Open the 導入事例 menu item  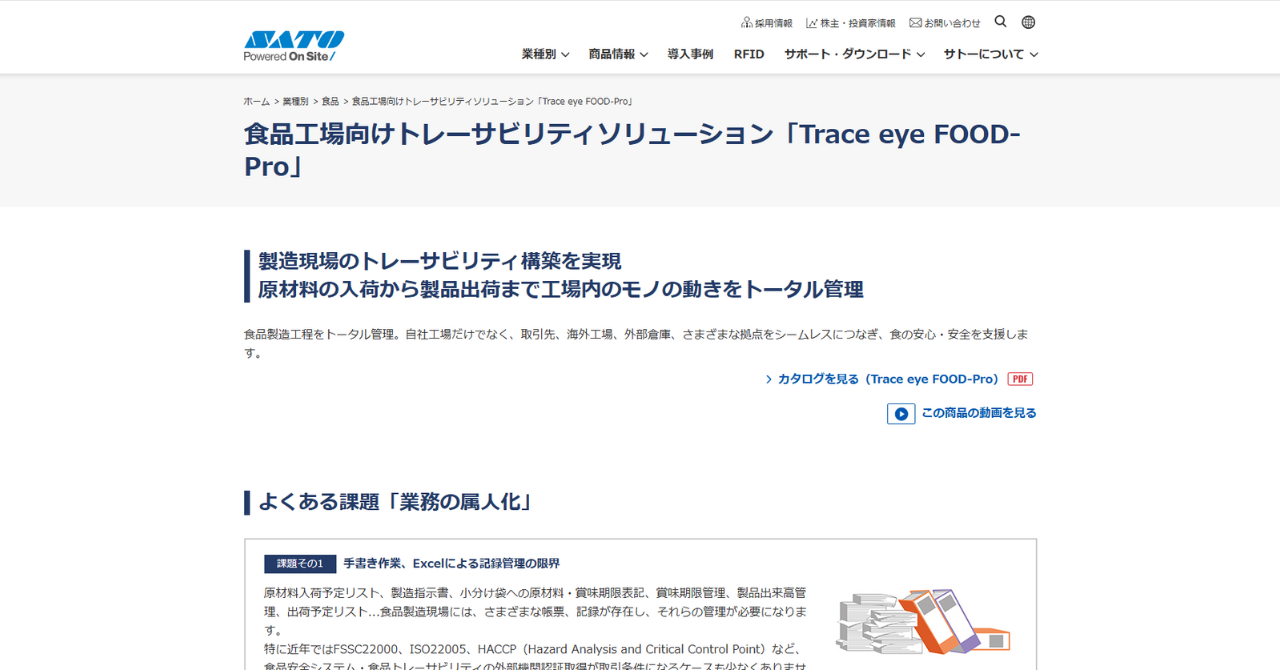click(690, 54)
